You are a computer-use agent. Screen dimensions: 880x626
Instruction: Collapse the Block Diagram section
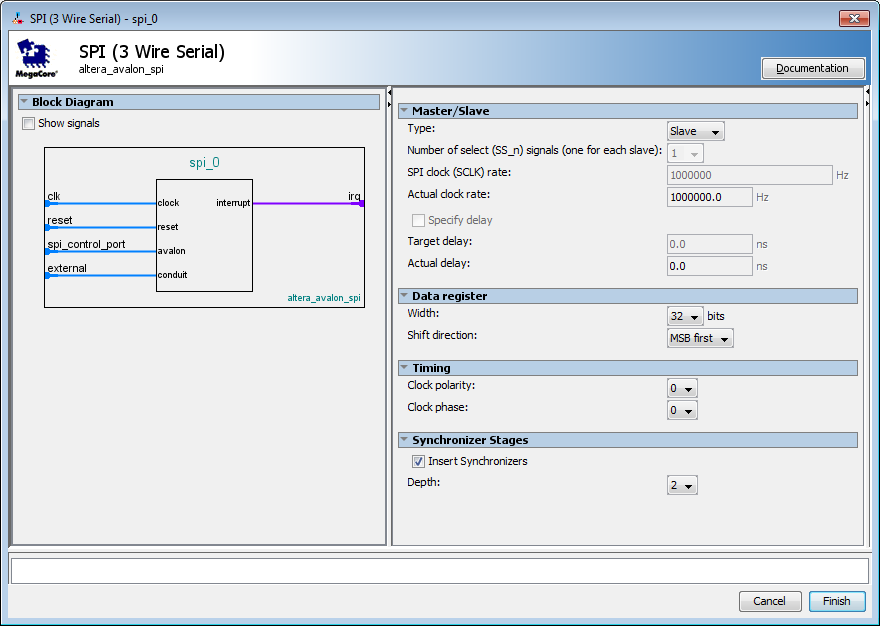pyautogui.click(x=24, y=102)
